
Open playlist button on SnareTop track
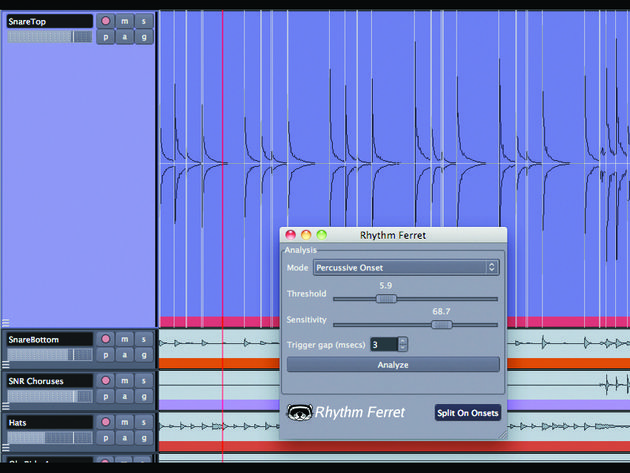coord(106,37)
